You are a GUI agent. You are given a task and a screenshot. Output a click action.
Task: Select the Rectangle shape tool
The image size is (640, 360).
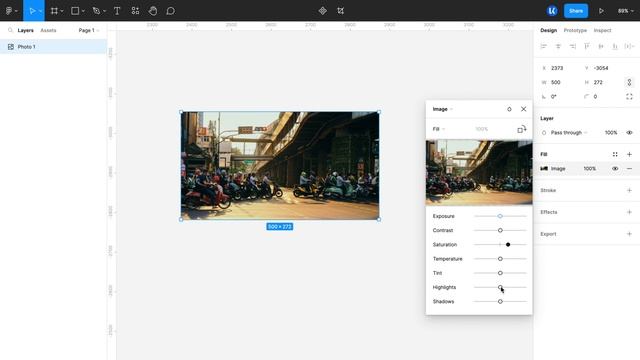(x=75, y=11)
